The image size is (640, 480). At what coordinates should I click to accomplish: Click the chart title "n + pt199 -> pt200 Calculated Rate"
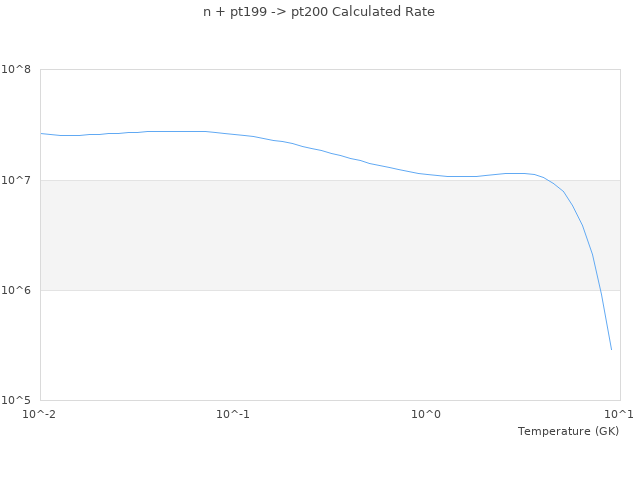pyautogui.click(x=319, y=12)
